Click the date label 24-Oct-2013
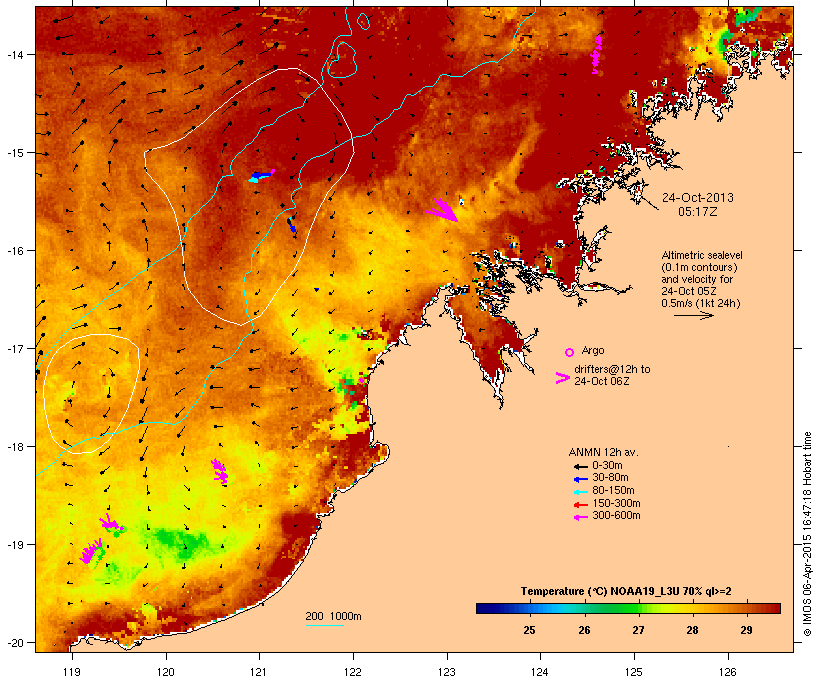This screenshot has width=820, height=680. coord(698,198)
